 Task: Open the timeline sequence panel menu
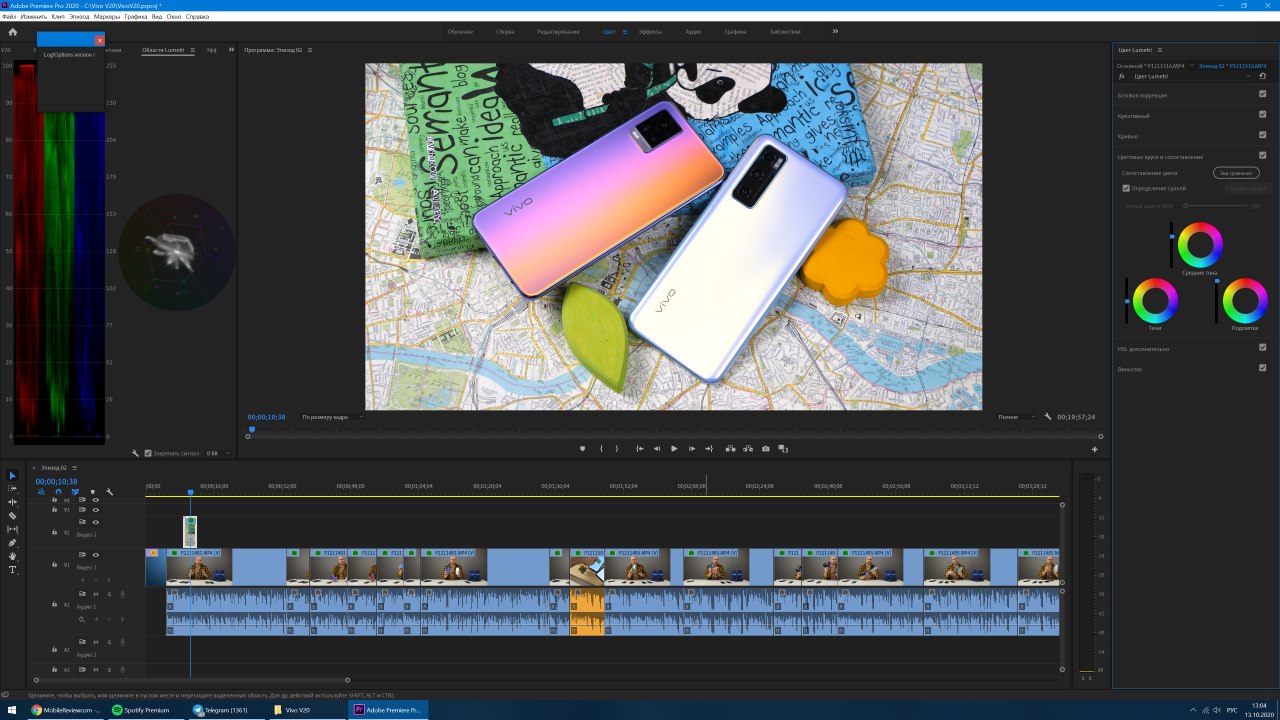point(75,467)
